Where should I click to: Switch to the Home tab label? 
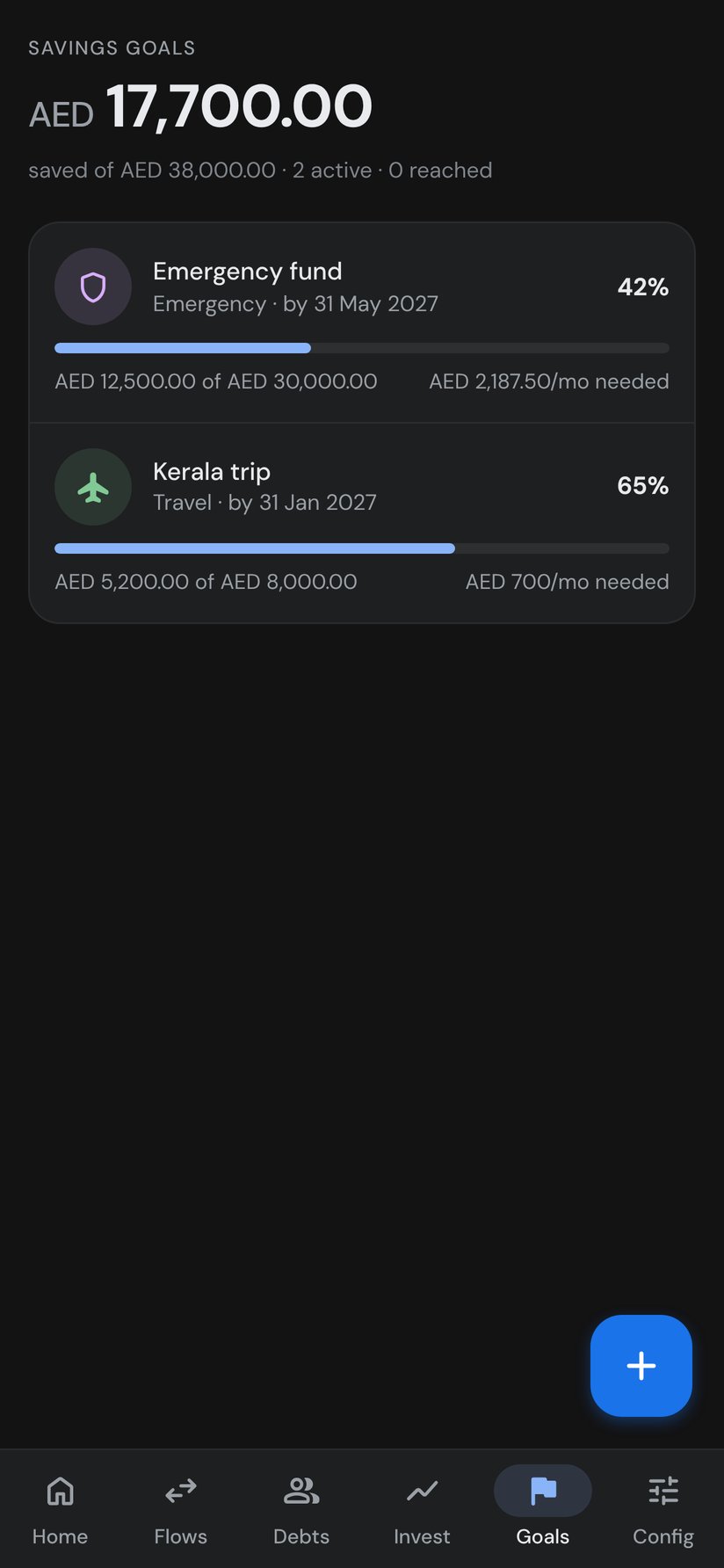point(60,1536)
